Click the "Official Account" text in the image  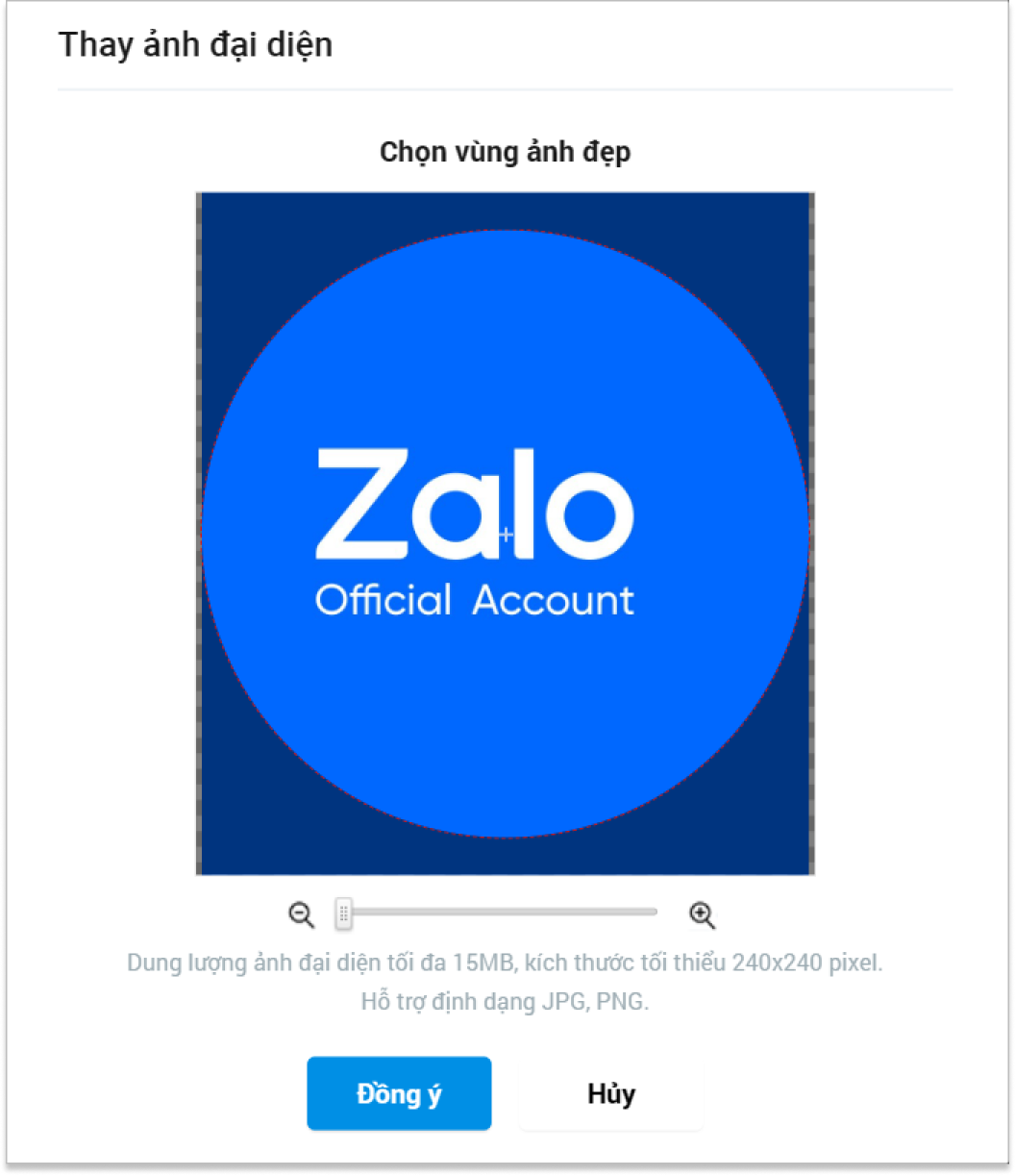coord(475,601)
